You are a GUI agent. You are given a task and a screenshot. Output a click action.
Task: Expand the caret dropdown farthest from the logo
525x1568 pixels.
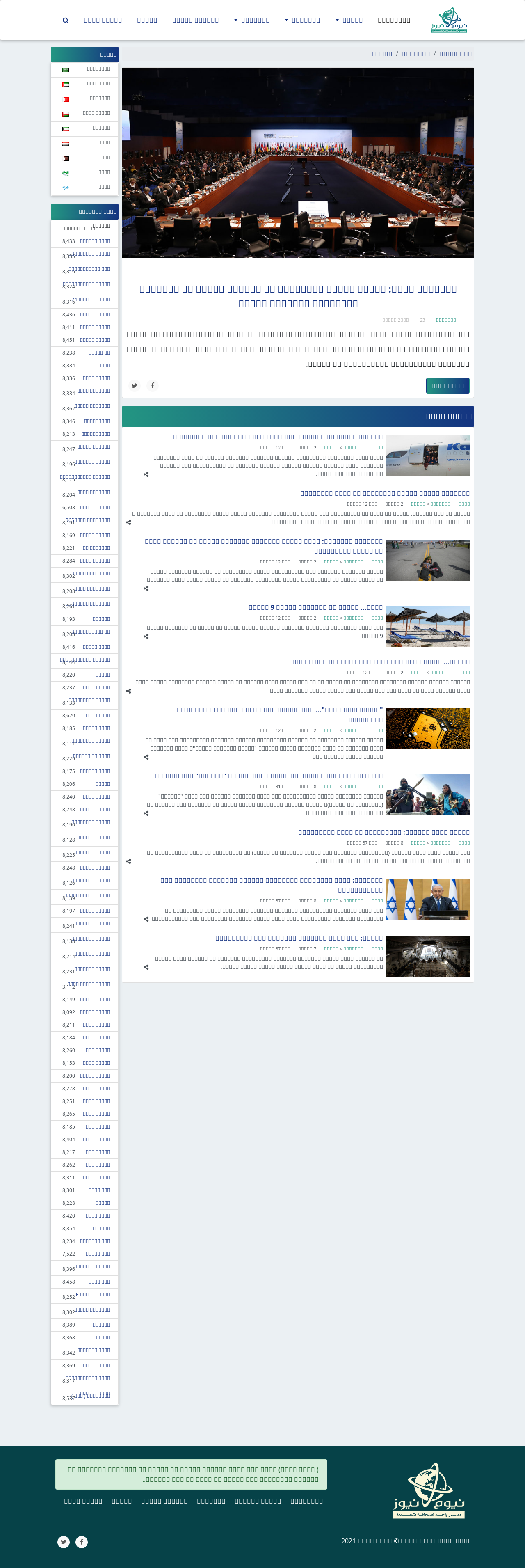tap(252, 20)
